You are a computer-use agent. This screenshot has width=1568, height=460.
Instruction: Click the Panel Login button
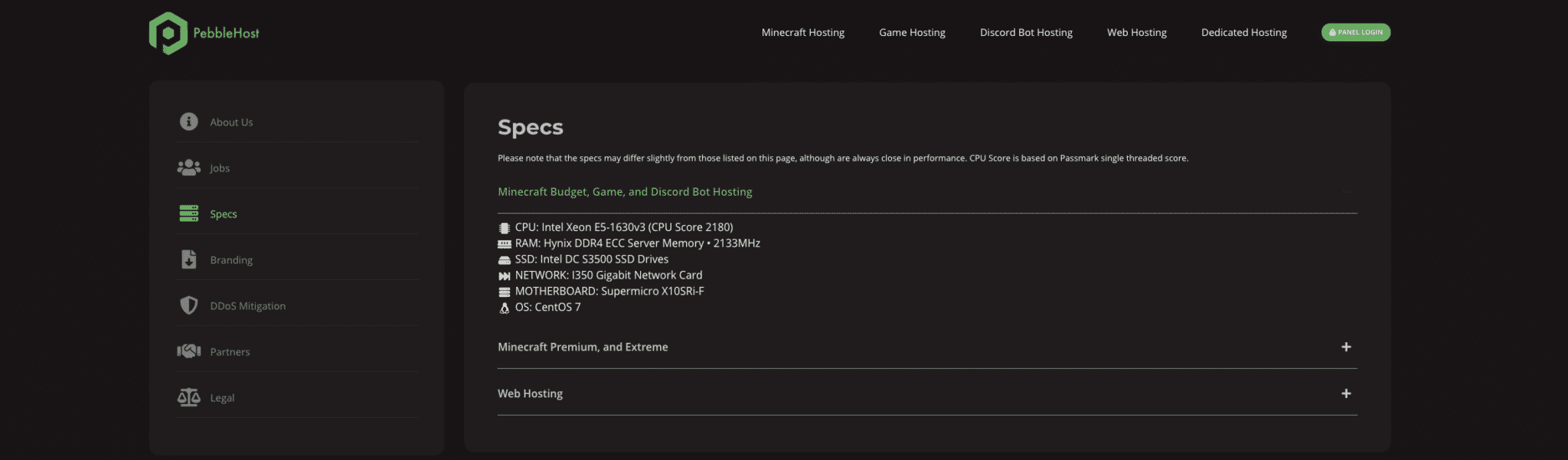[x=1355, y=32]
